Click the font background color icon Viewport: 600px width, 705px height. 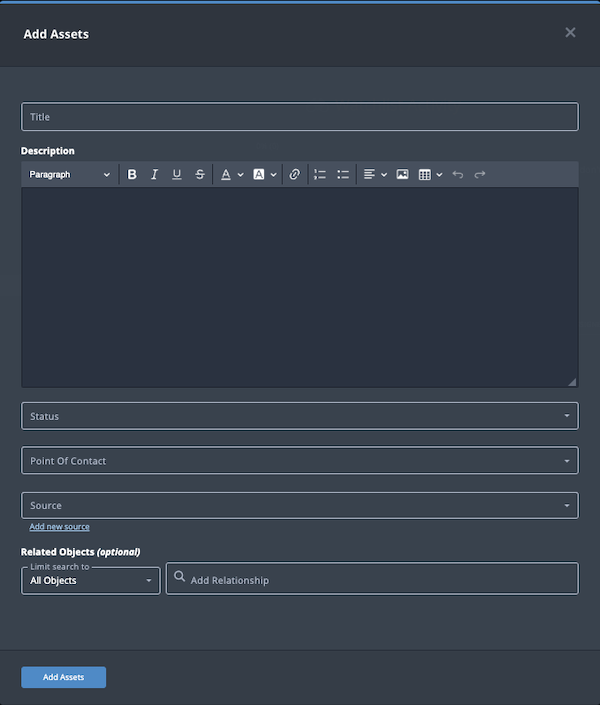click(259, 174)
